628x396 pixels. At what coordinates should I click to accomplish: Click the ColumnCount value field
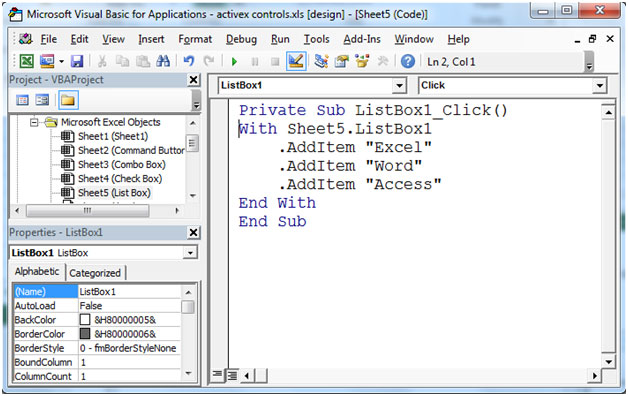tap(129, 376)
